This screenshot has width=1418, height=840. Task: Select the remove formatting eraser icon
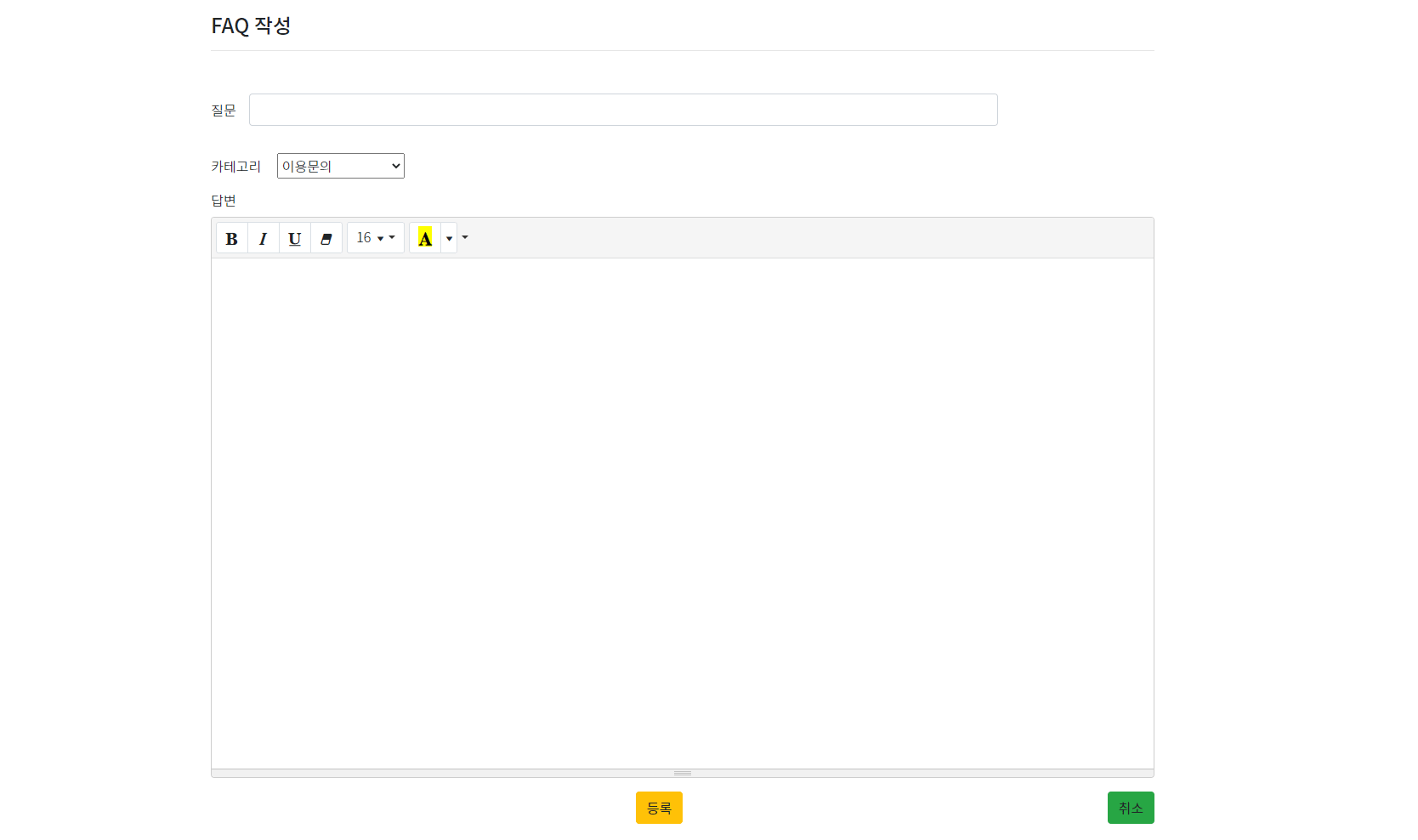(x=326, y=238)
